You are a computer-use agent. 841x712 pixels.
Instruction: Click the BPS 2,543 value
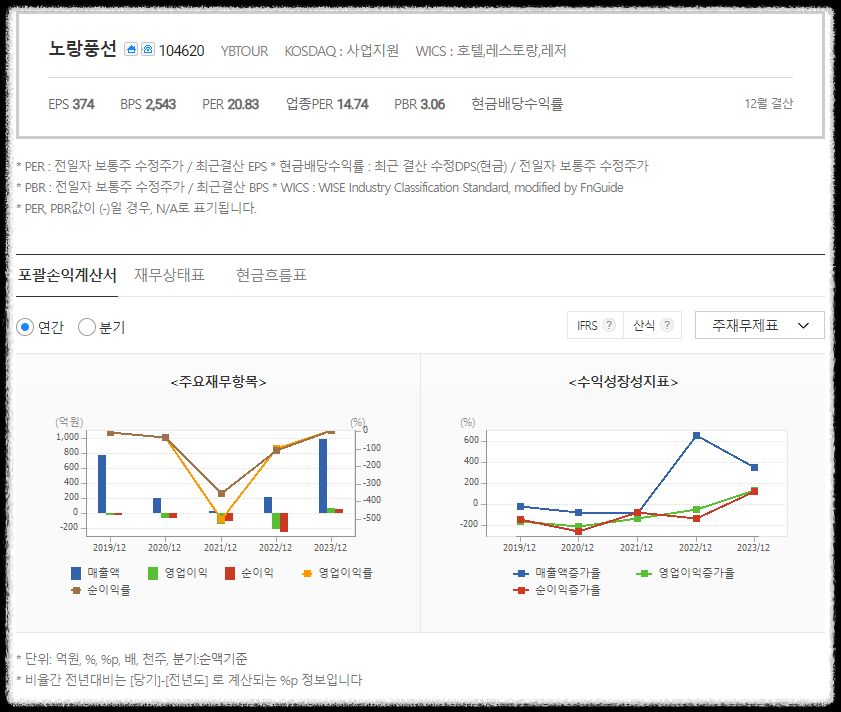click(x=148, y=104)
